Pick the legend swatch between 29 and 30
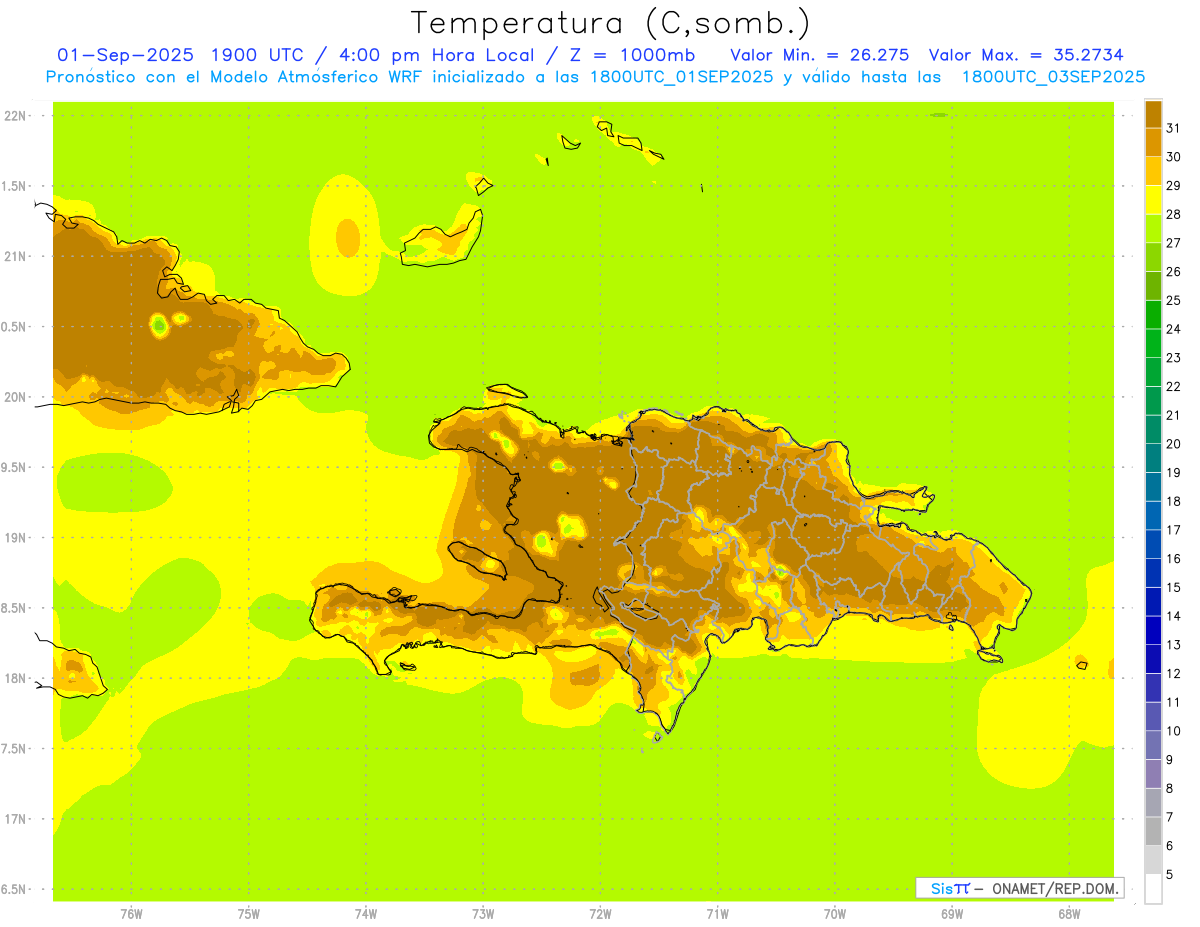1200x927 pixels. pos(1153,171)
